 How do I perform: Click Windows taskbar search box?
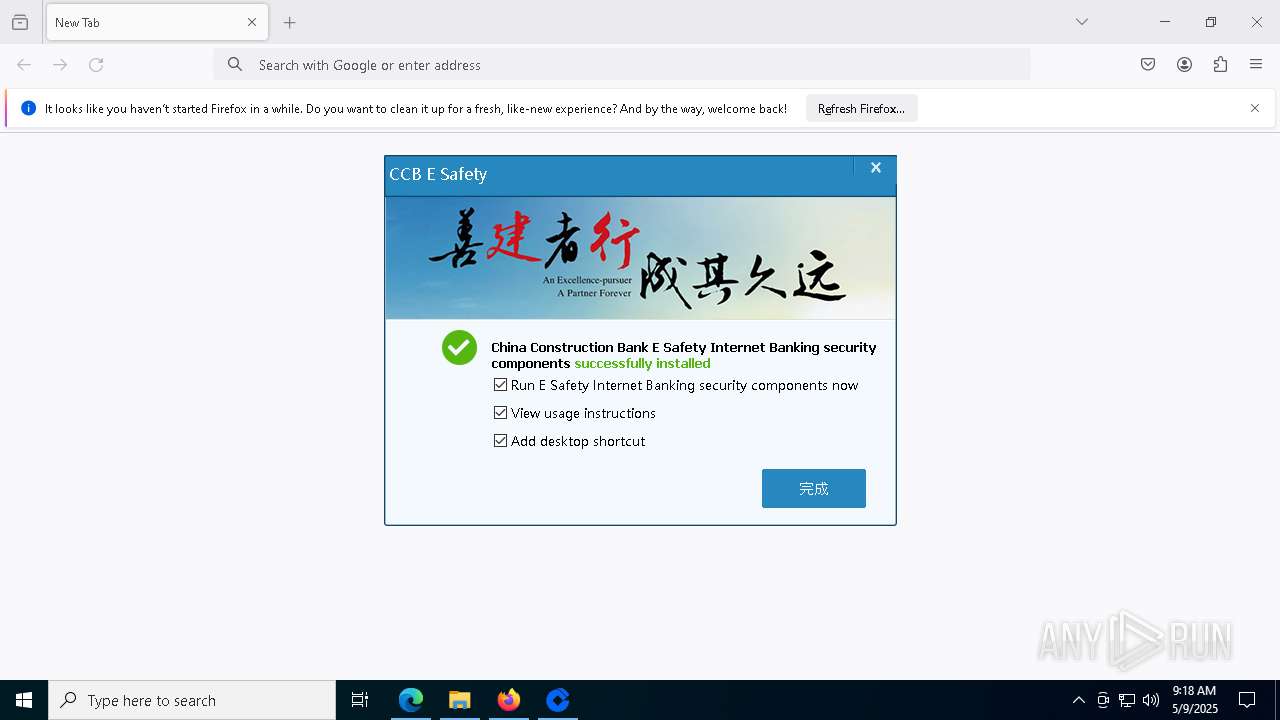coord(192,700)
